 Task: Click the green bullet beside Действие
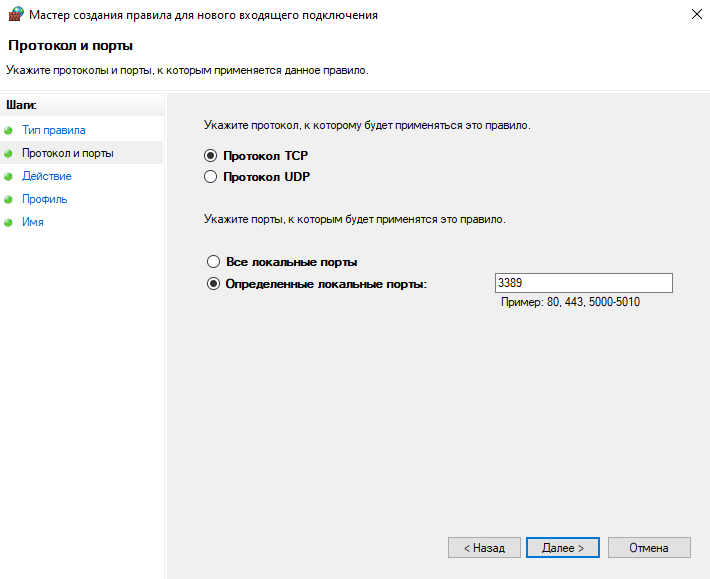tap(9, 177)
